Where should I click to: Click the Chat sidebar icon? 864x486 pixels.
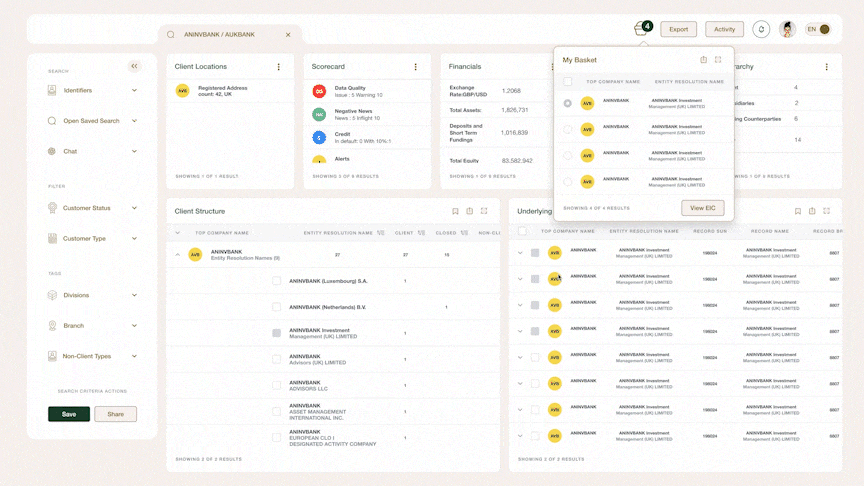pyautogui.click(x=52, y=151)
